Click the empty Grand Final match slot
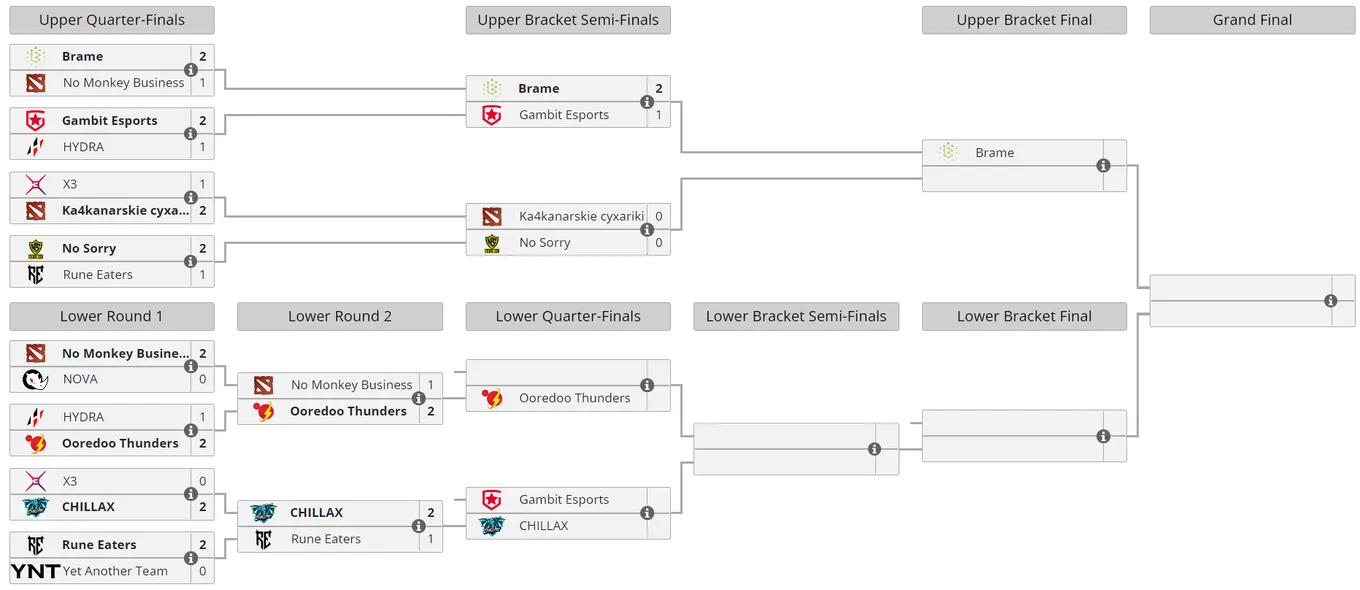1360x590 pixels. pyautogui.click(x=1252, y=301)
